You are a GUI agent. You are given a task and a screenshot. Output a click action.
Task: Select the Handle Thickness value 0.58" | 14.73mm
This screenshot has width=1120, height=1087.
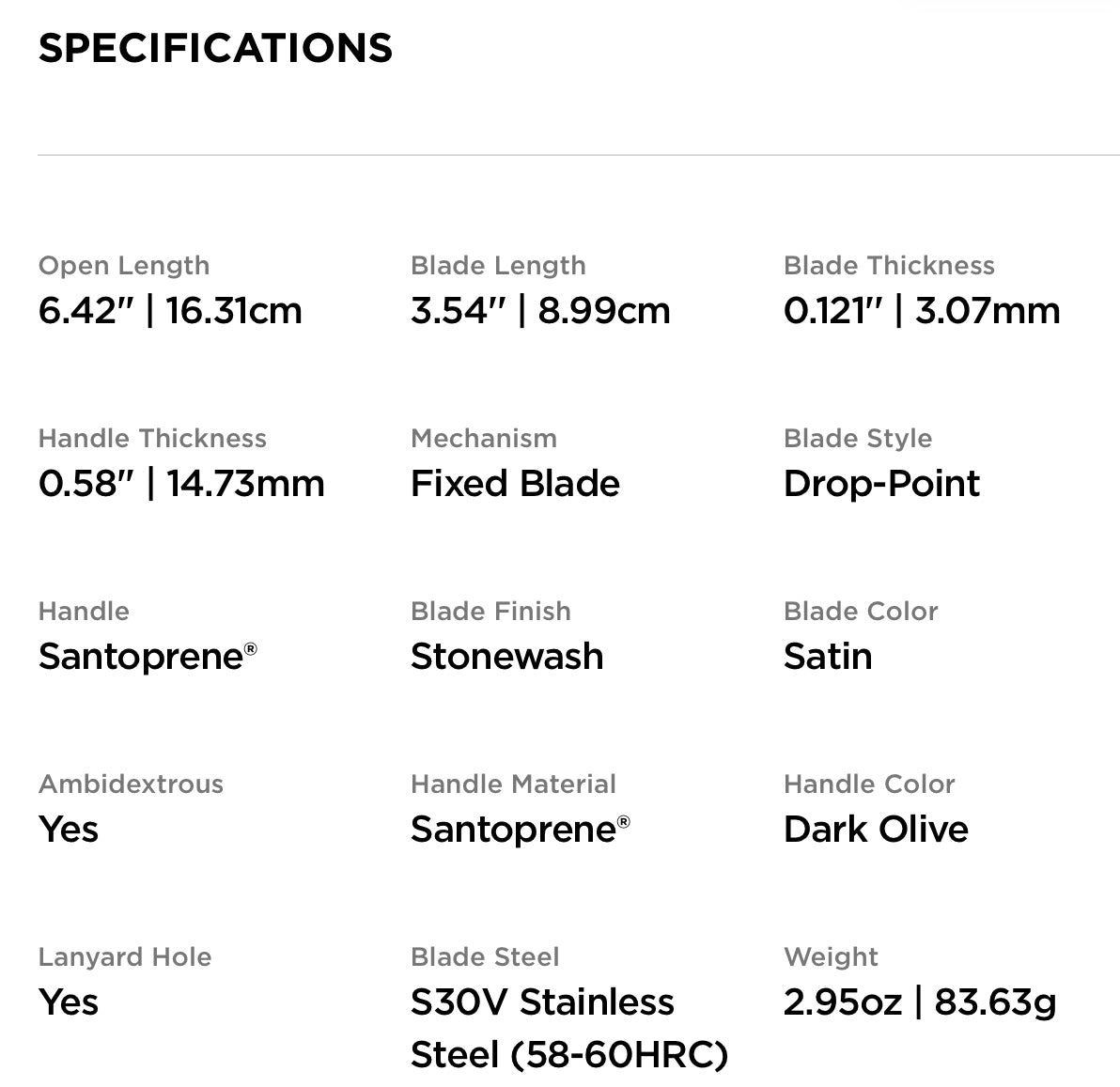[x=181, y=484]
